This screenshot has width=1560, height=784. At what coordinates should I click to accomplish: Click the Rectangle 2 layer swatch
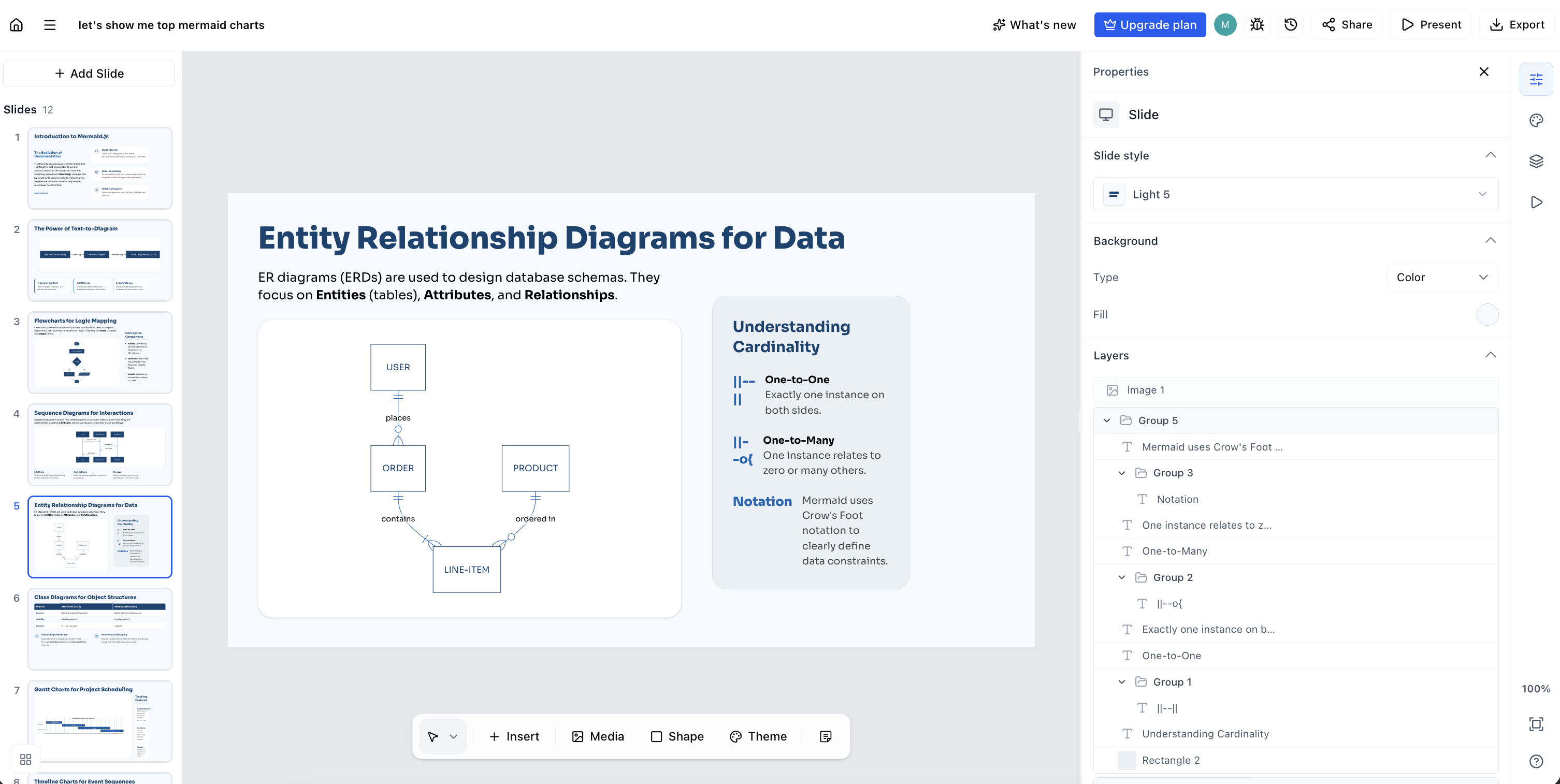1126,760
